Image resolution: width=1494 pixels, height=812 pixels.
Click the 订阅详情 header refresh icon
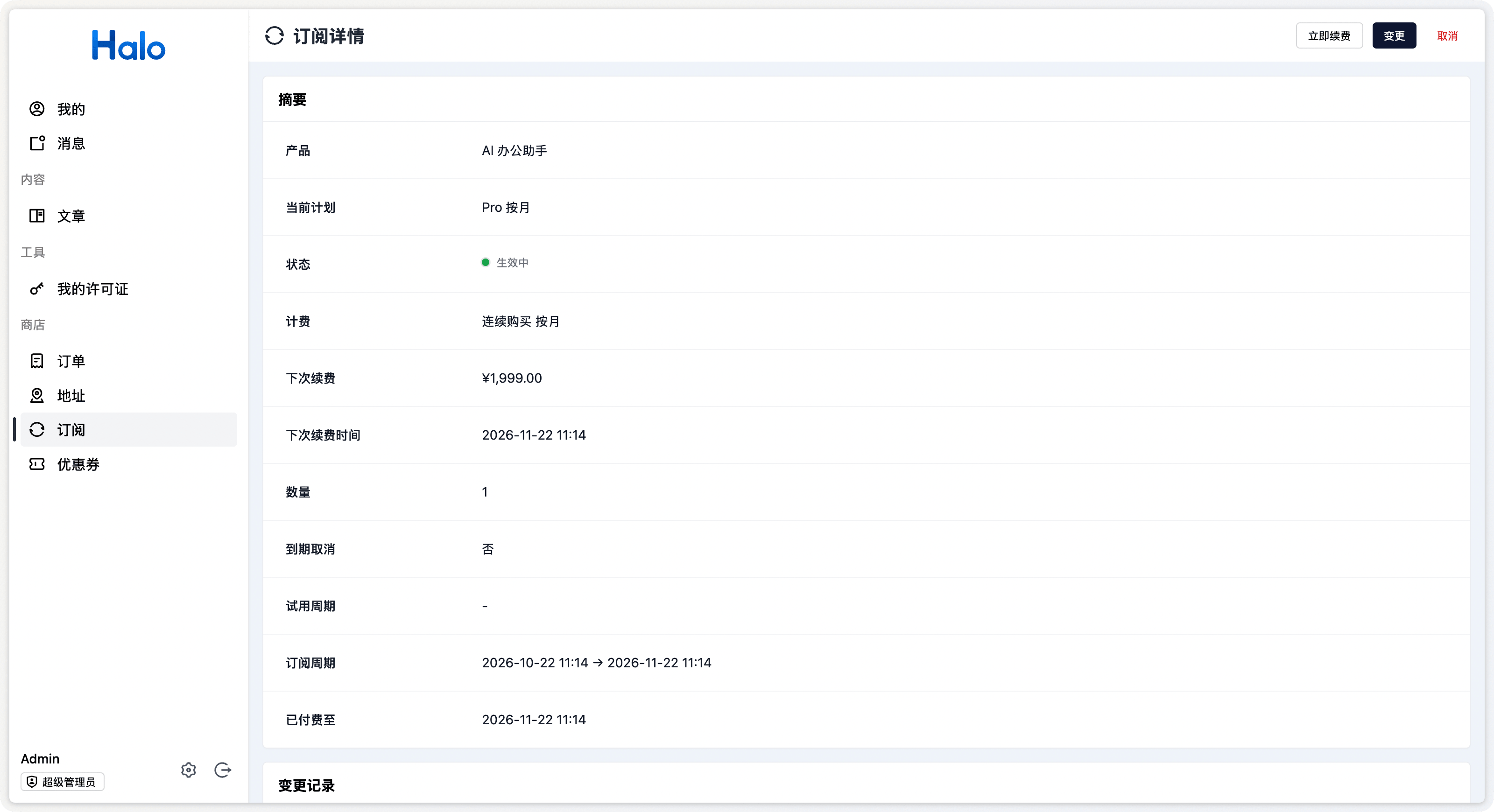(x=275, y=36)
